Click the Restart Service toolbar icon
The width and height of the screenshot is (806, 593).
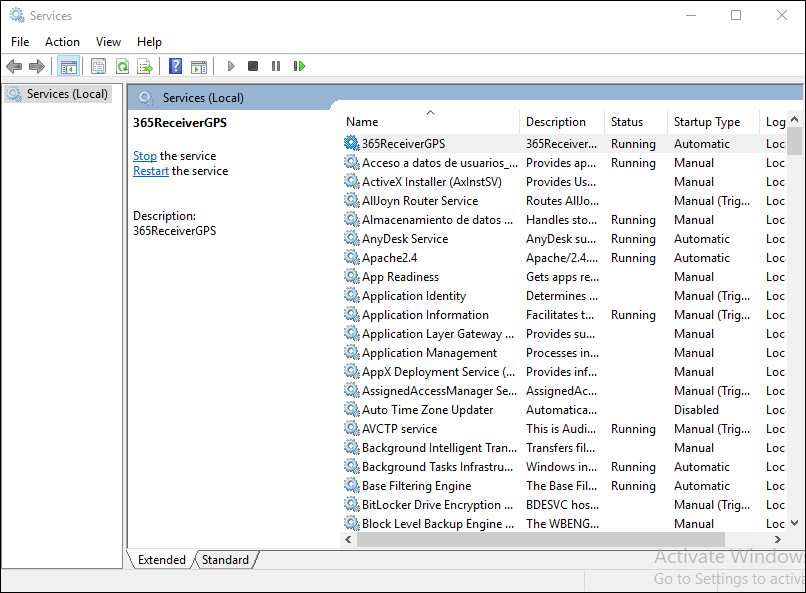click(299, 66)
